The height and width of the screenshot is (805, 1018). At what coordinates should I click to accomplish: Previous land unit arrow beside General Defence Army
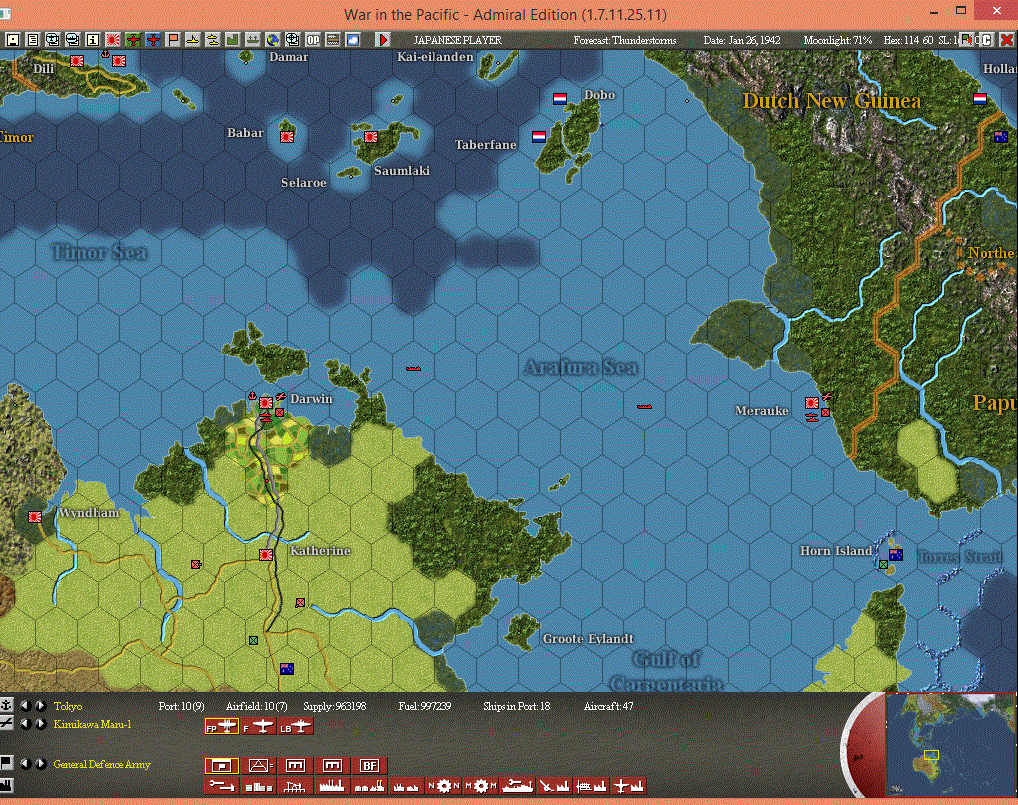(x=26, y=764)
